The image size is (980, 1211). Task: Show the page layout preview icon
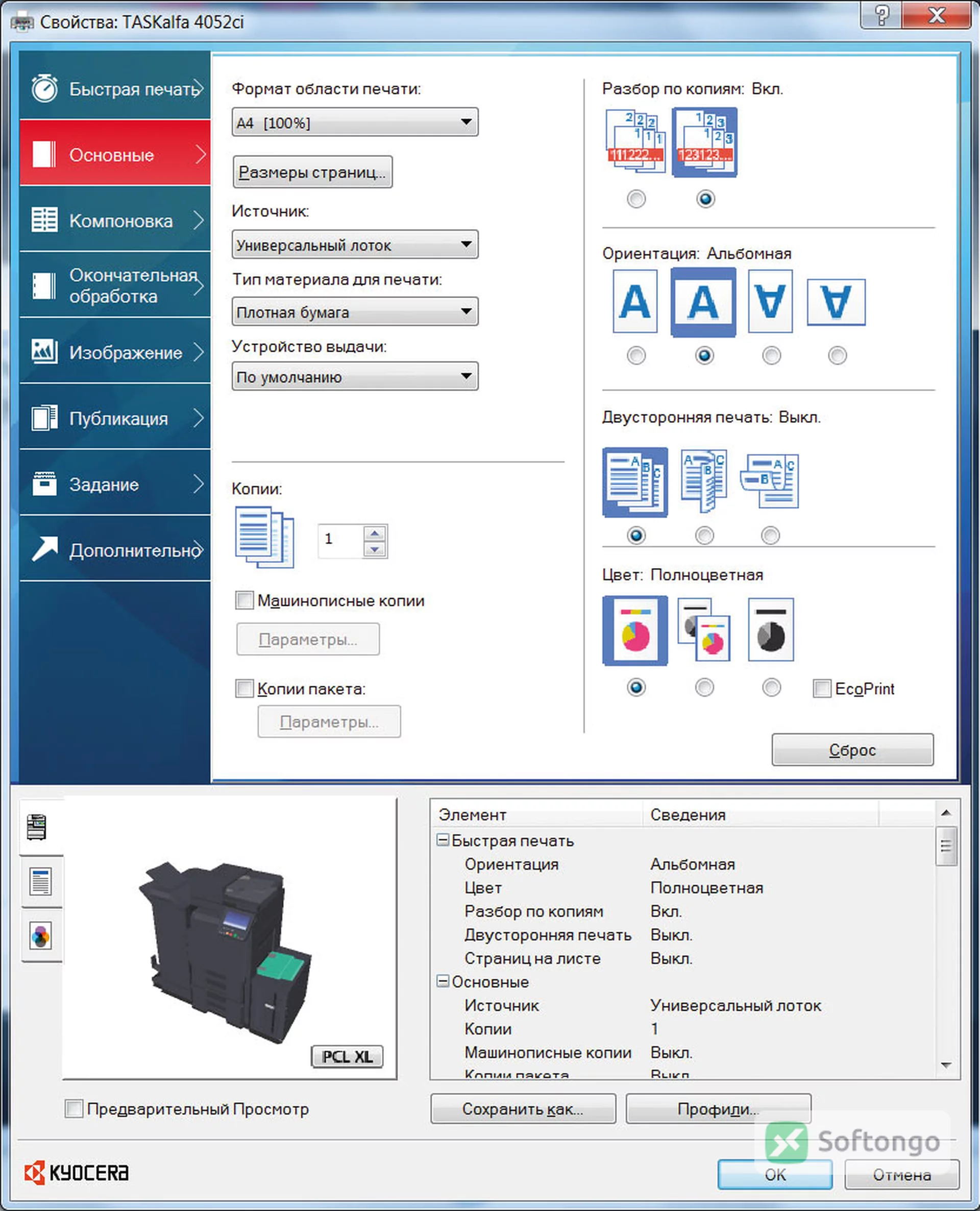[41, 881]
